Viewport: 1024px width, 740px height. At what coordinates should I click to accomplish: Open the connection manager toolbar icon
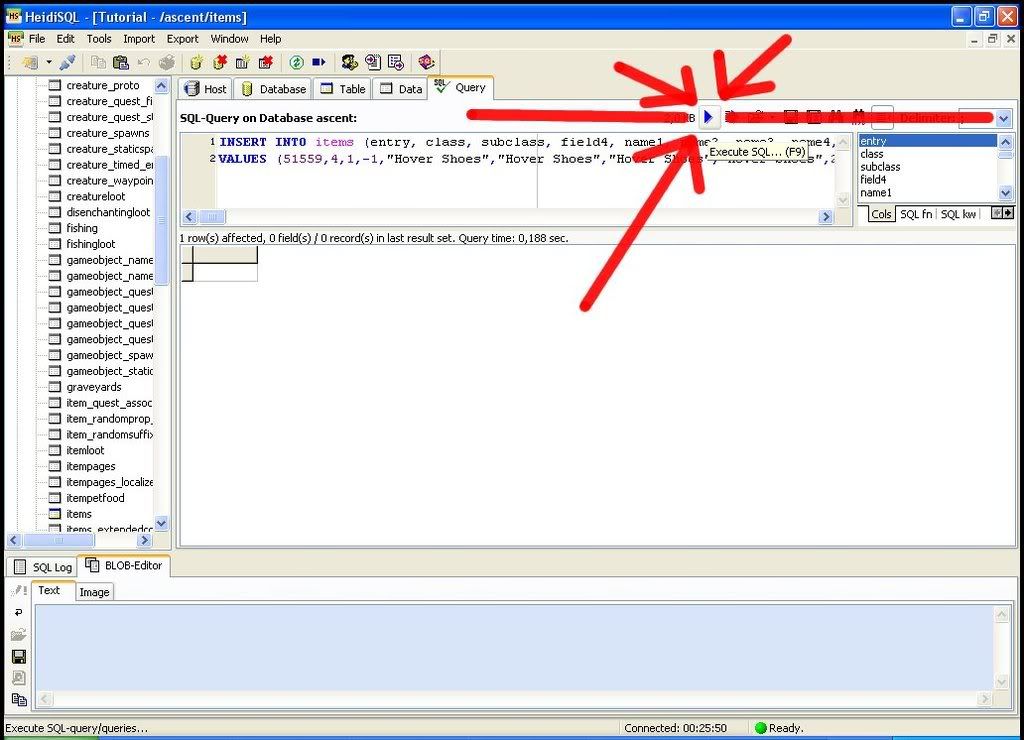(x=30, y=63)
